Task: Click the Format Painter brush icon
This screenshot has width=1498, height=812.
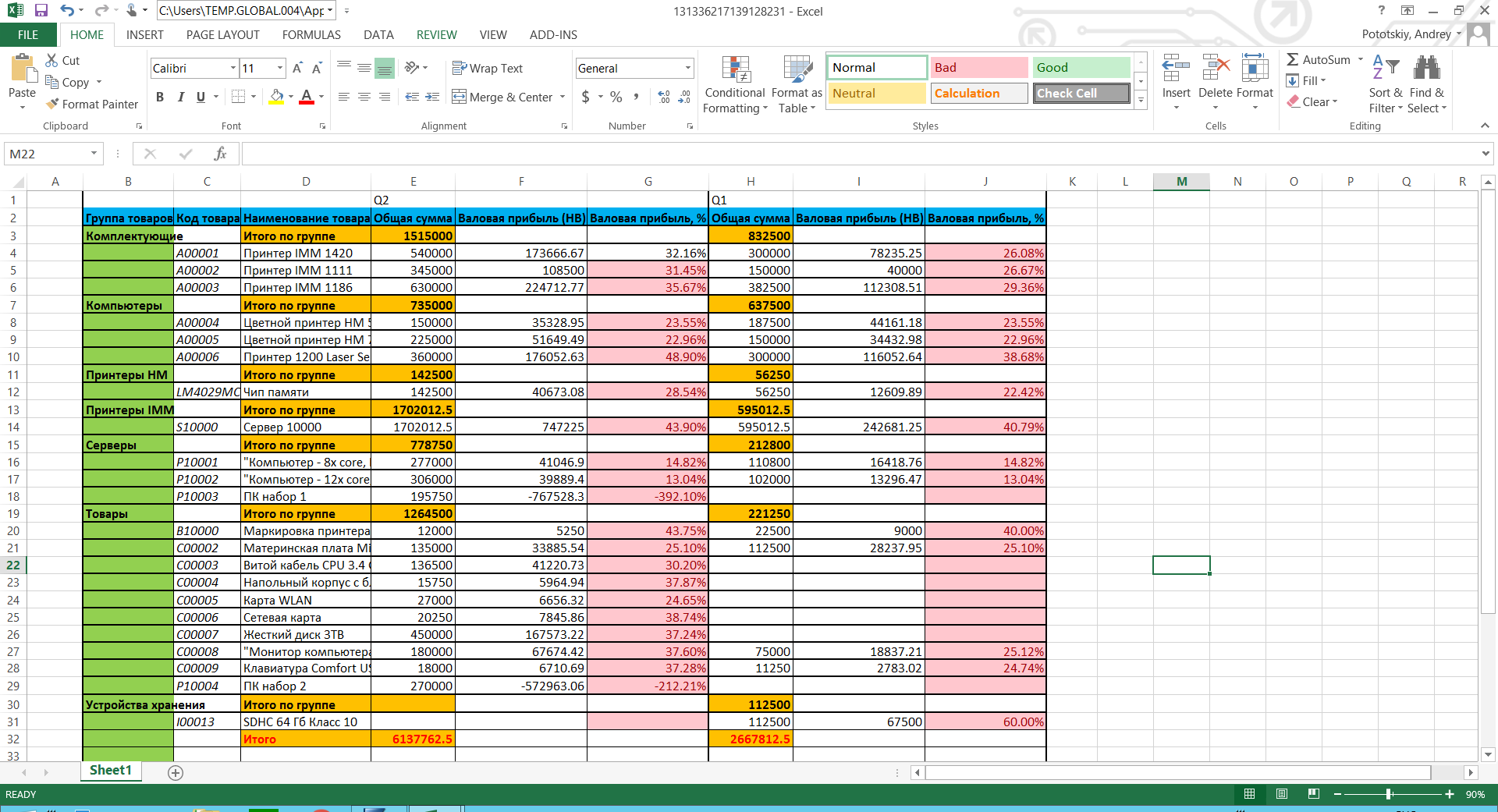Action: 52,104
